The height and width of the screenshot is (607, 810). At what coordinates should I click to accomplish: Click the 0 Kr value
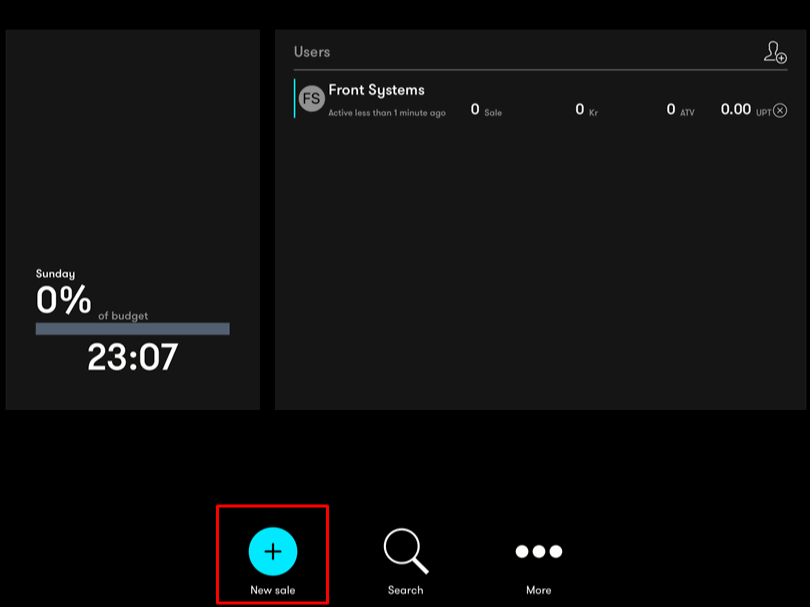pyautogui.click(x=586, y=110)
